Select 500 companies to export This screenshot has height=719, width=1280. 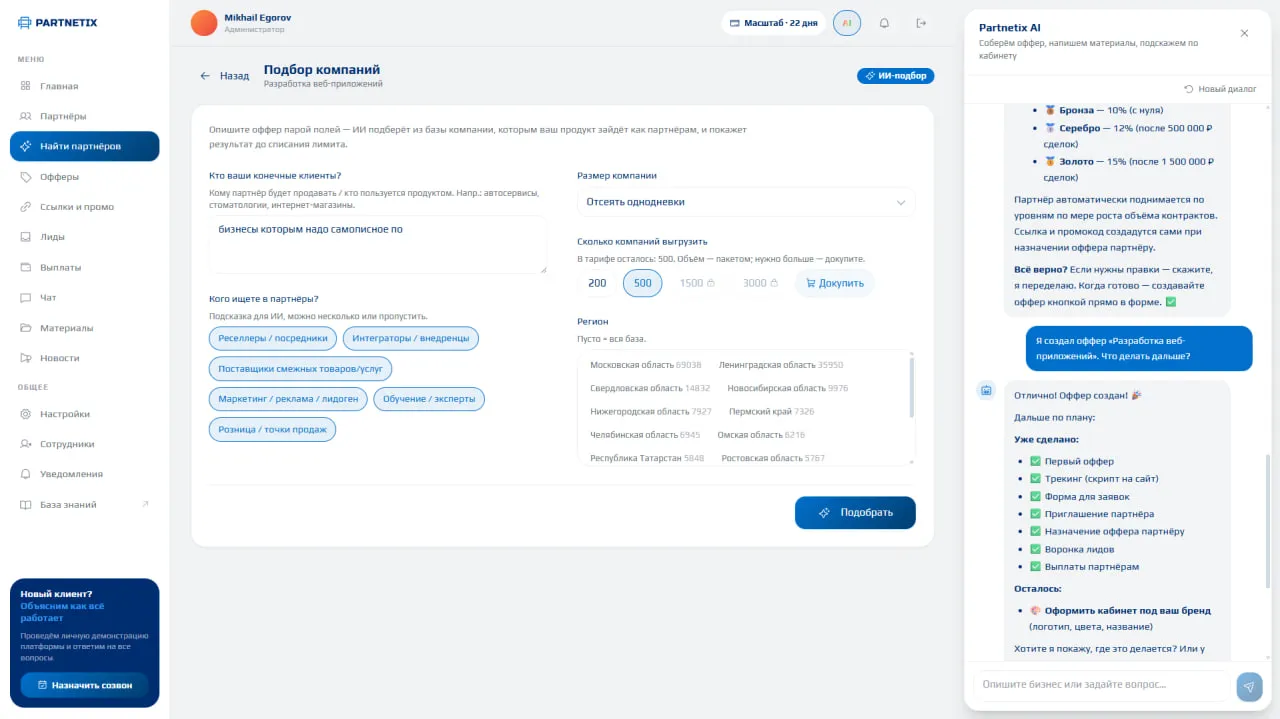point(643,283)
